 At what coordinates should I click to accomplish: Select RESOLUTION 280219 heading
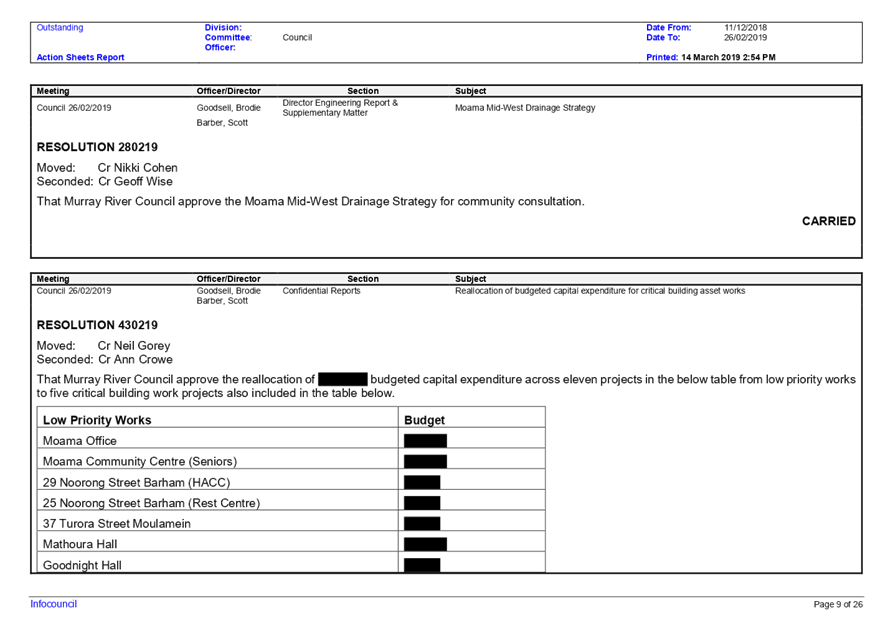click(97, 147)
